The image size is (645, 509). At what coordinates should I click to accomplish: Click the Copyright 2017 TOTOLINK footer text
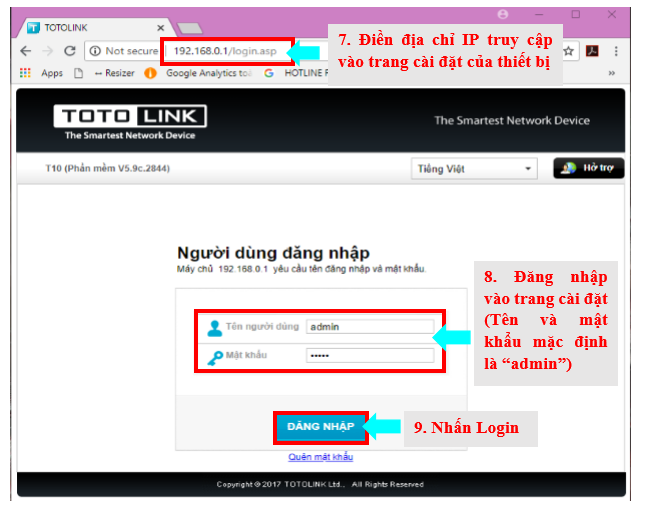click(x=320, y=484)
